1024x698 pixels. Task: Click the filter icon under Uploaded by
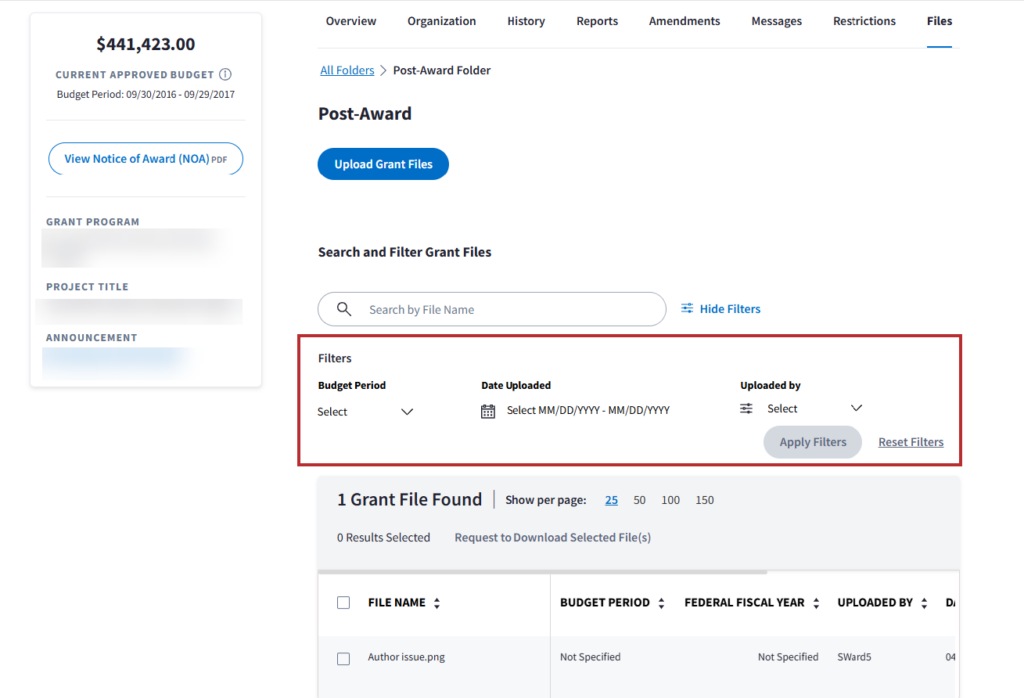(x=746, y=409)
